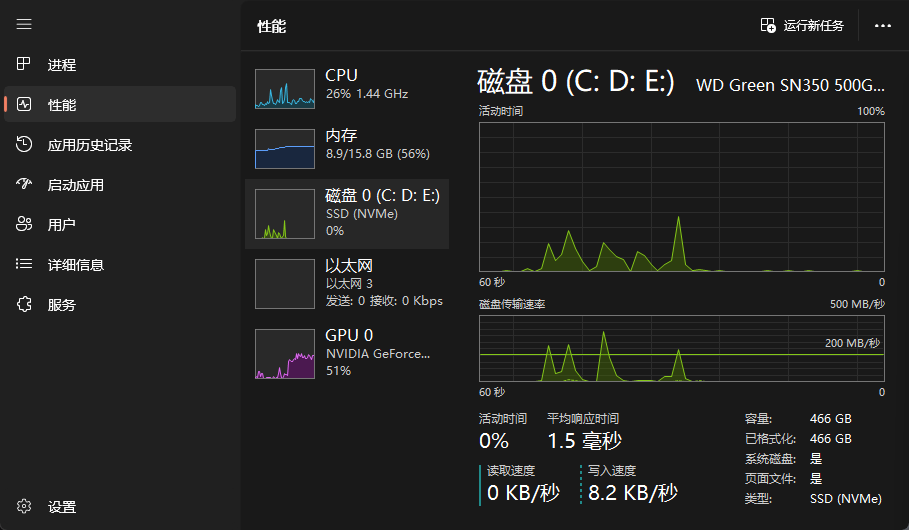Open 设置 settings gear icon

point(25,507)
